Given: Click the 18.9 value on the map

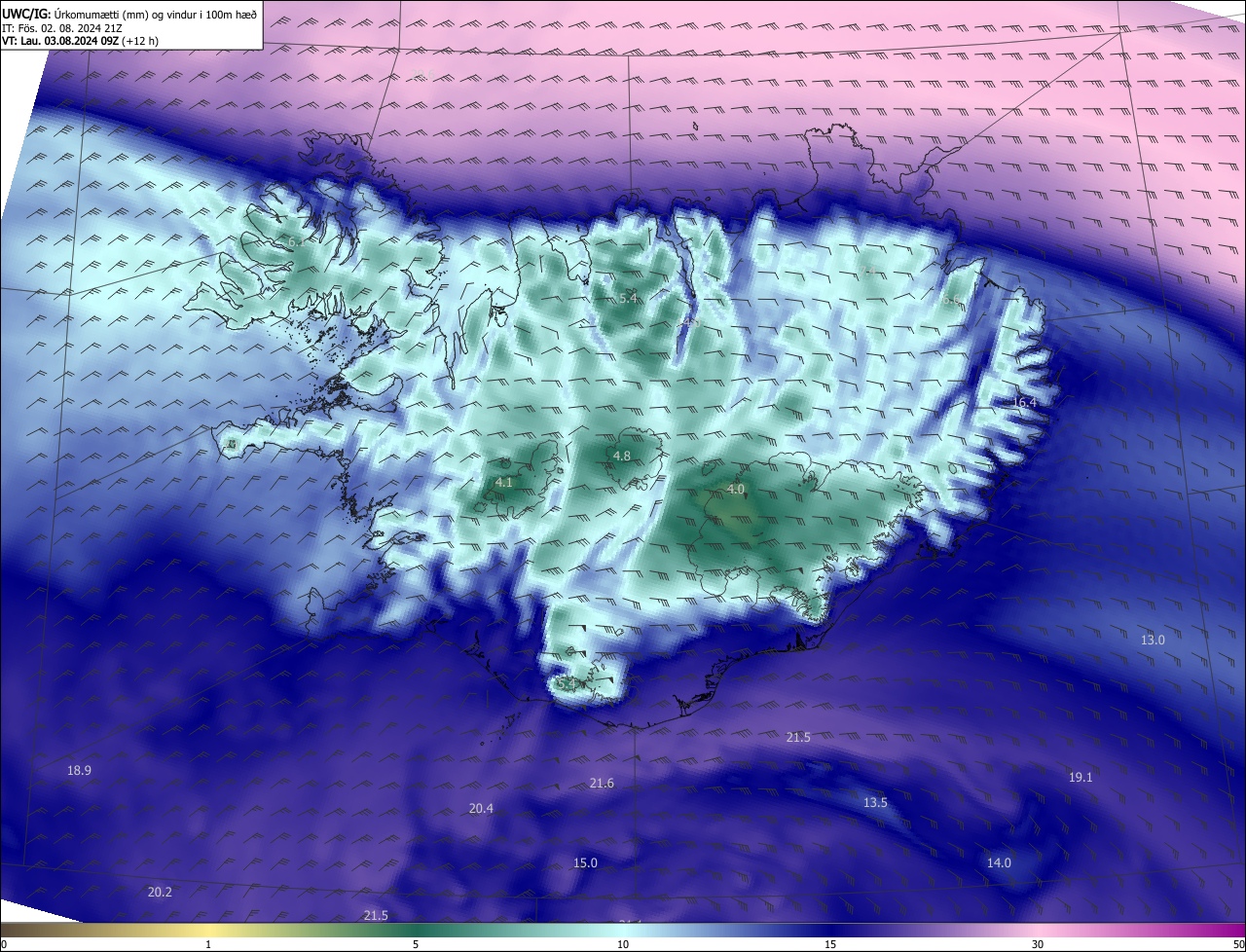Looking at the screenshot, I should point(79,771).
